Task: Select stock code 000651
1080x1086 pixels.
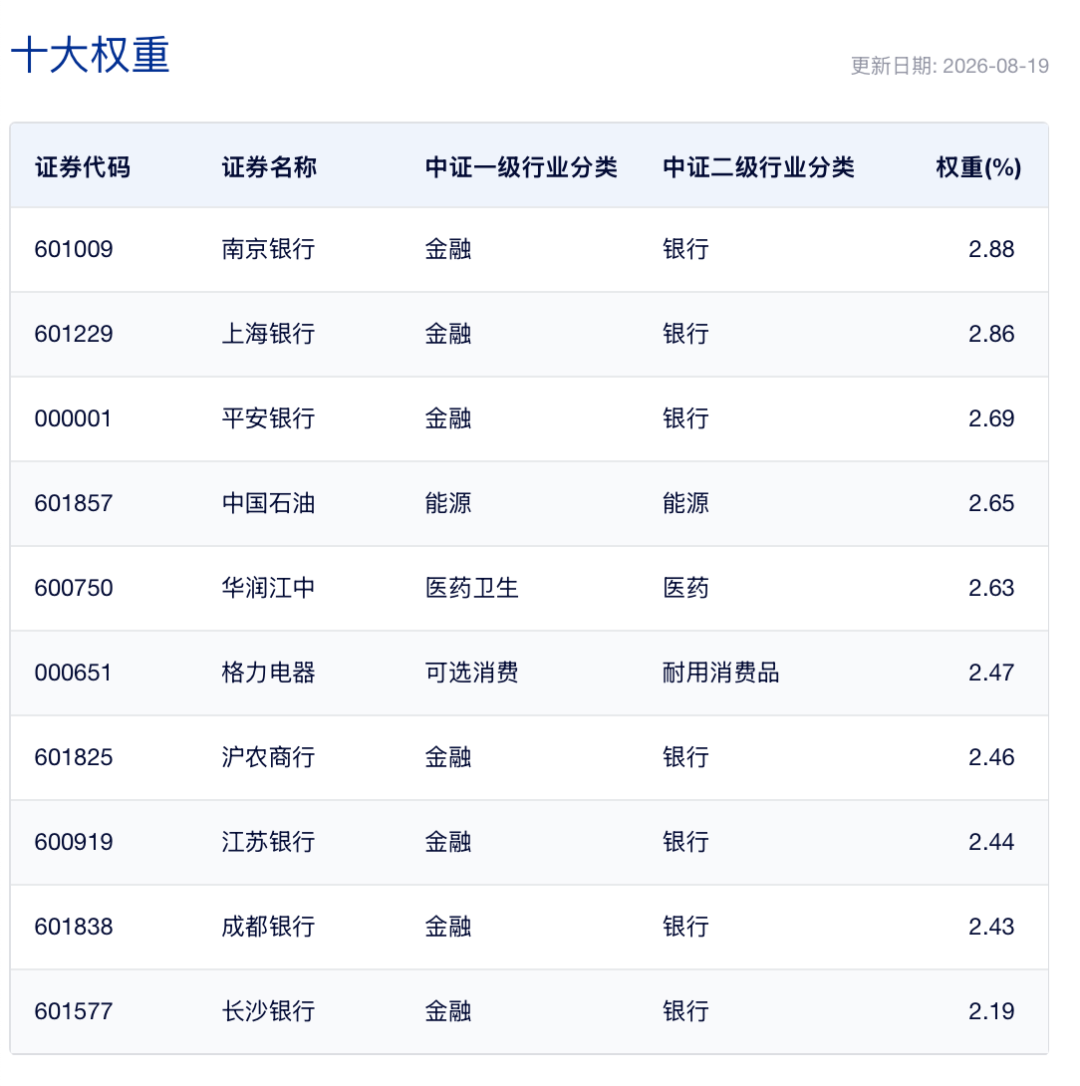Action: pyautogui.click(x=73, y=673)
